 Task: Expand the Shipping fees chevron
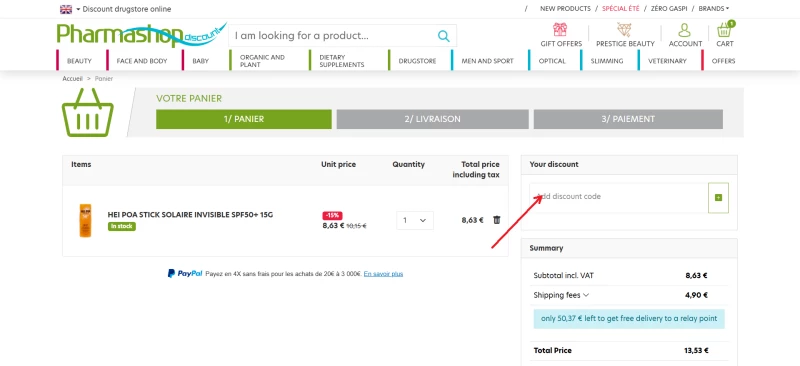coord(586,295)
